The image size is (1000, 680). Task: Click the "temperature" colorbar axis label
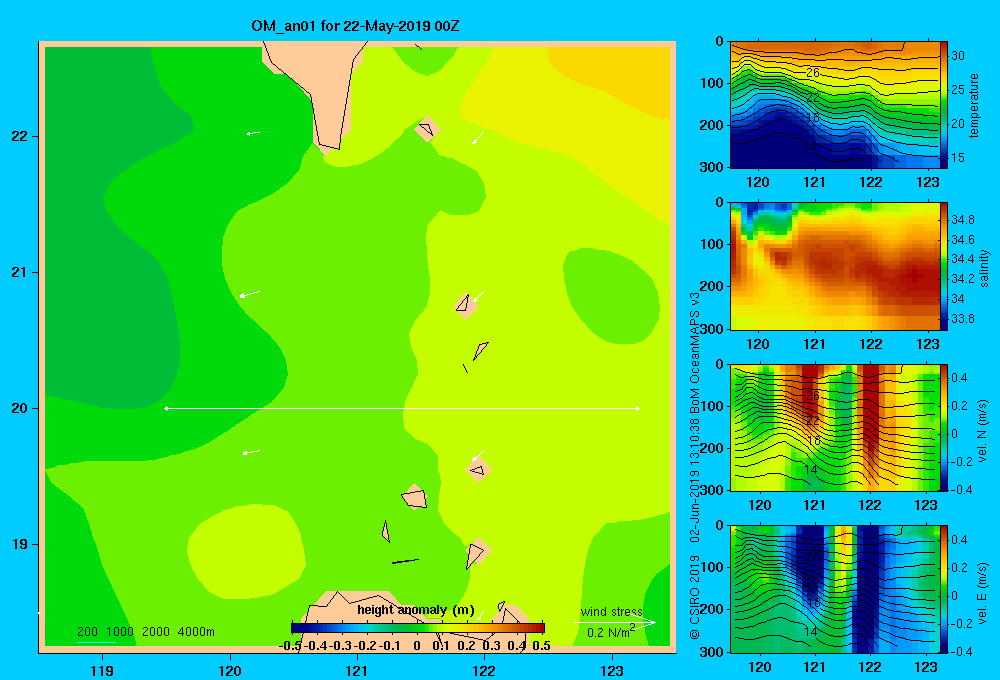(974, 105)
